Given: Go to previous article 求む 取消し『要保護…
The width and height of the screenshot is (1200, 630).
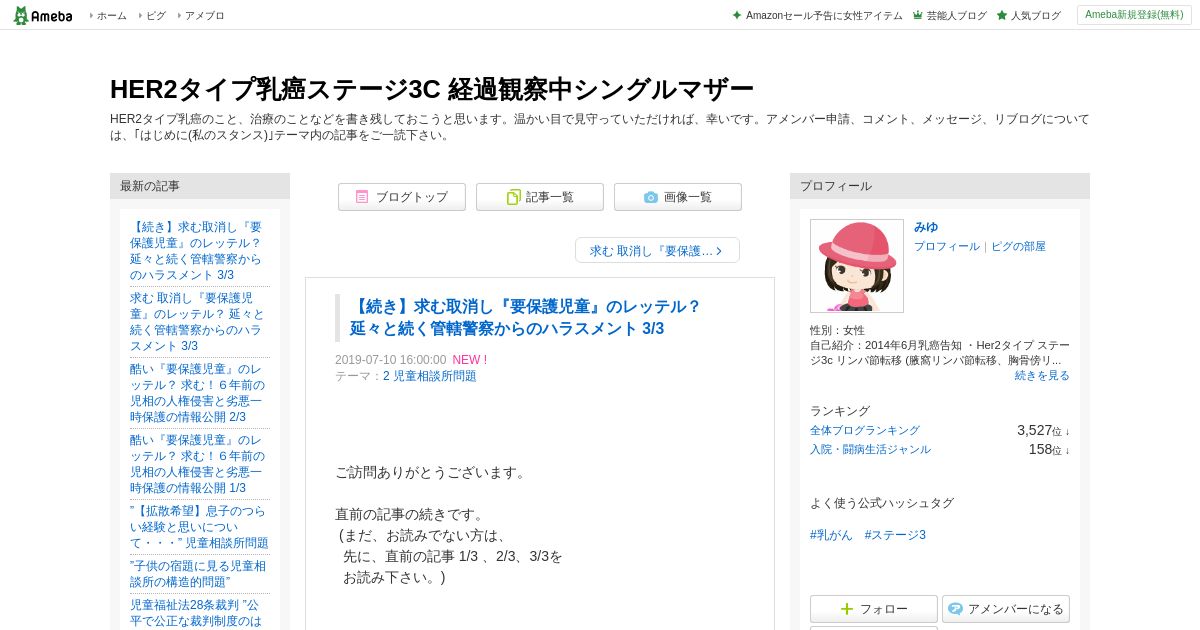Looking at the screenshot, I should coord(657,250).
